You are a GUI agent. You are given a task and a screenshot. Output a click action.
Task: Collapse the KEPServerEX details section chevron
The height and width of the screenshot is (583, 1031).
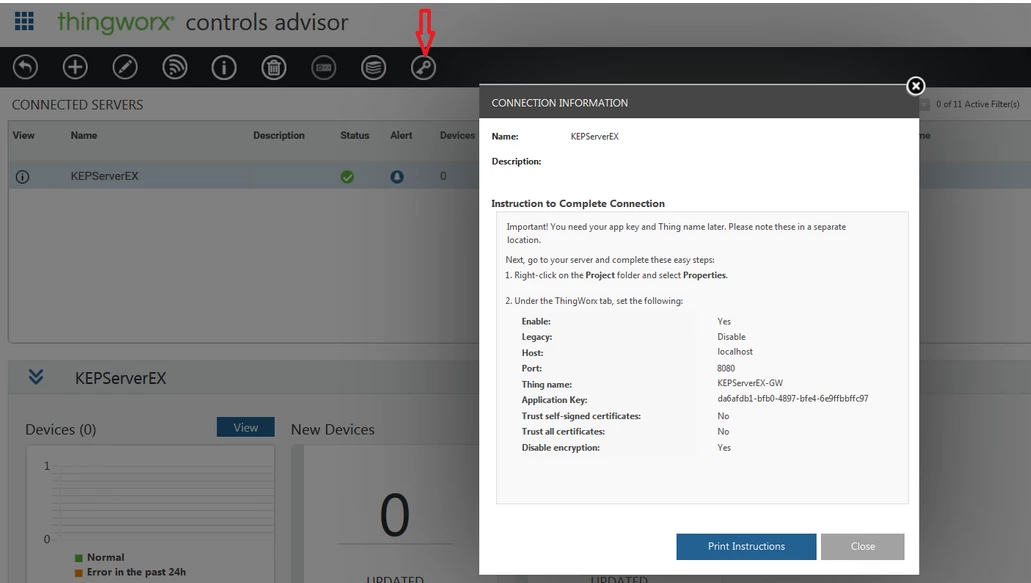pos(36,377)
